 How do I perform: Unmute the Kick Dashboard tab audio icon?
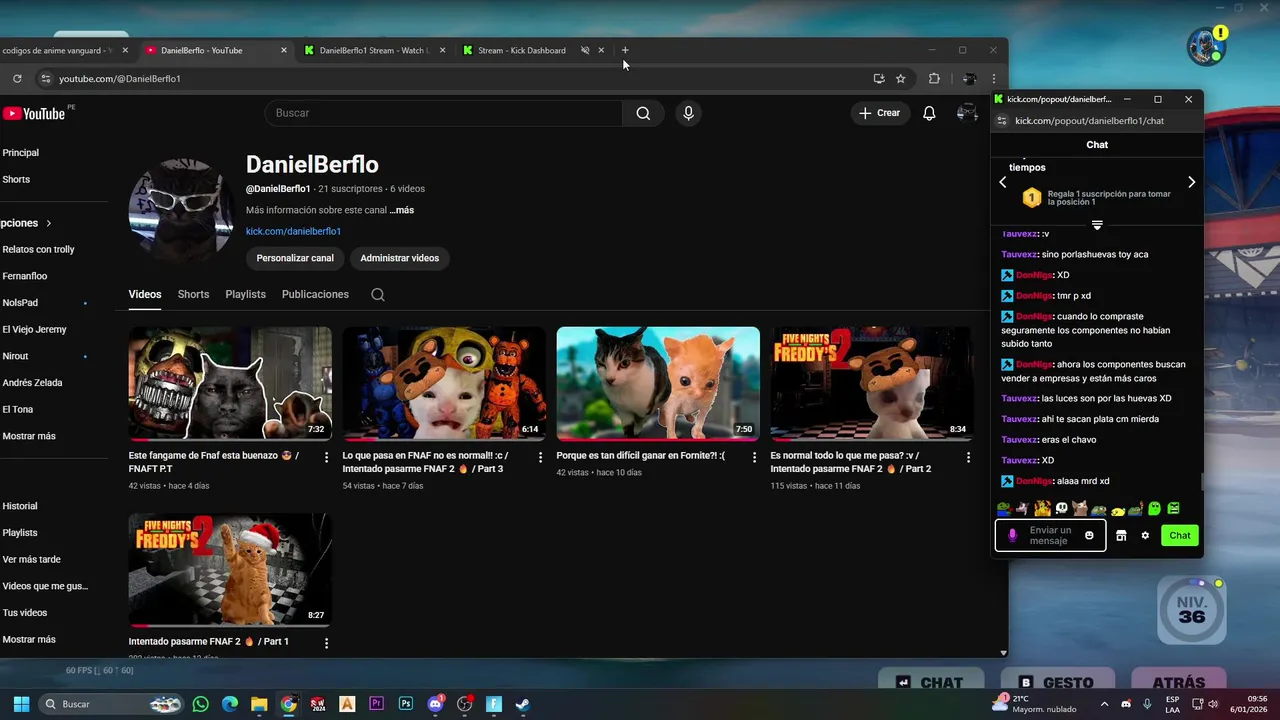pyautogui.click(x=585, y=50)
